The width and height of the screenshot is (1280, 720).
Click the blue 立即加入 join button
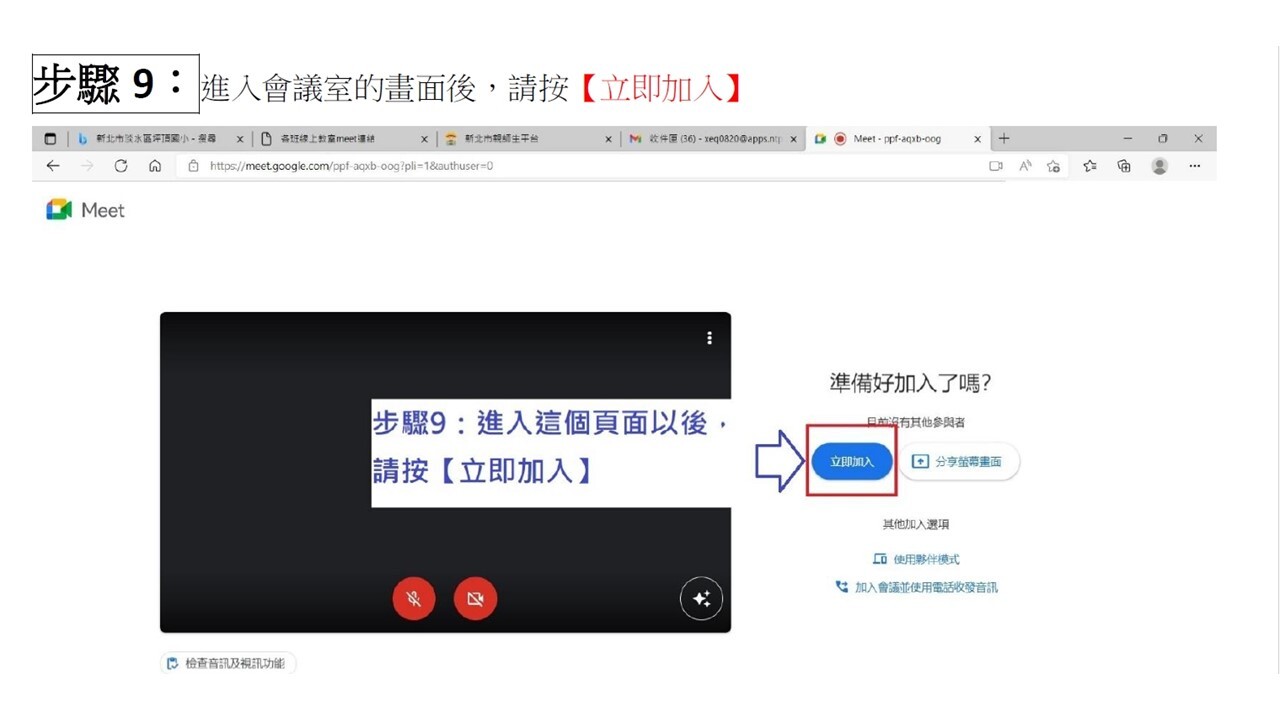pos(851,461)
